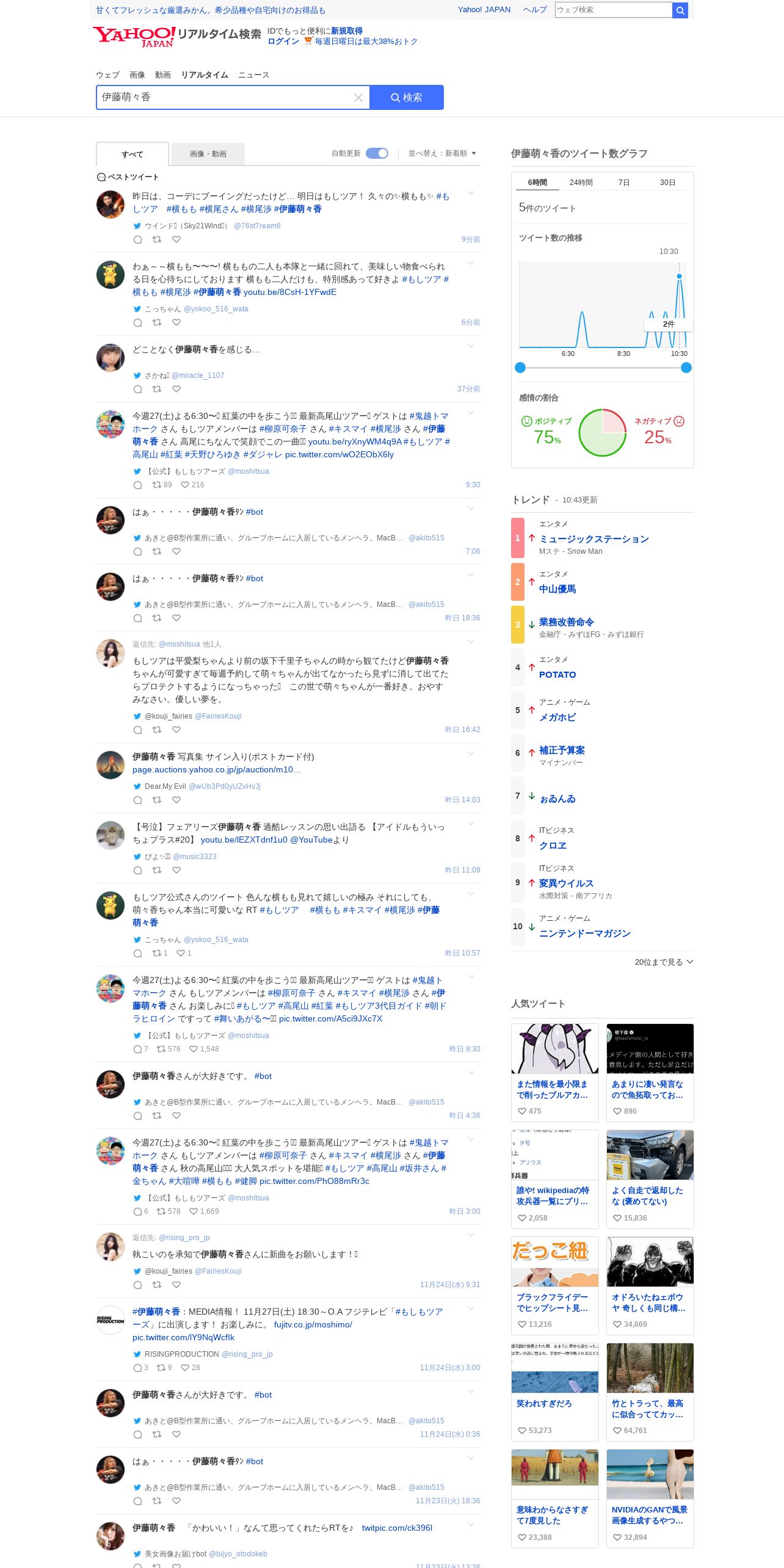This screenshot has height=1568, width=784.
Task: Click the 10:30 data point on the tweet graph
Action: pos(679,277)
